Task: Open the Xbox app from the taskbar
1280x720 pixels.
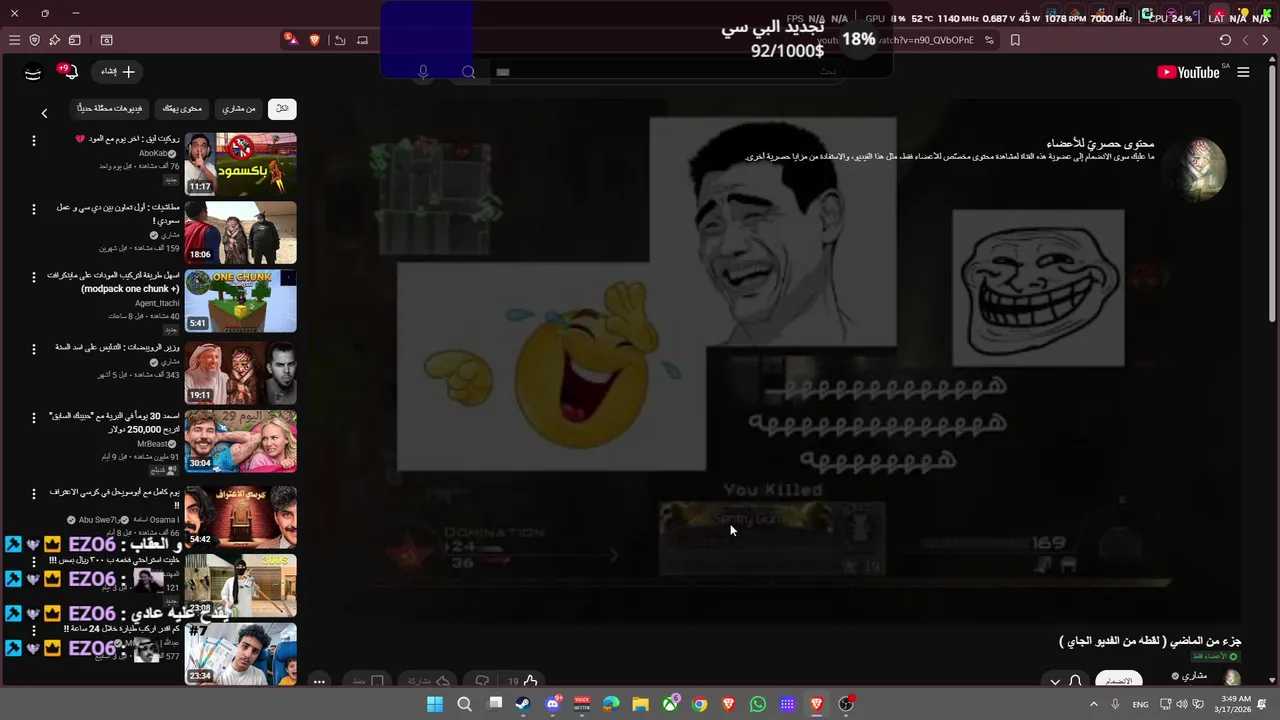Action: click(670, 704)
